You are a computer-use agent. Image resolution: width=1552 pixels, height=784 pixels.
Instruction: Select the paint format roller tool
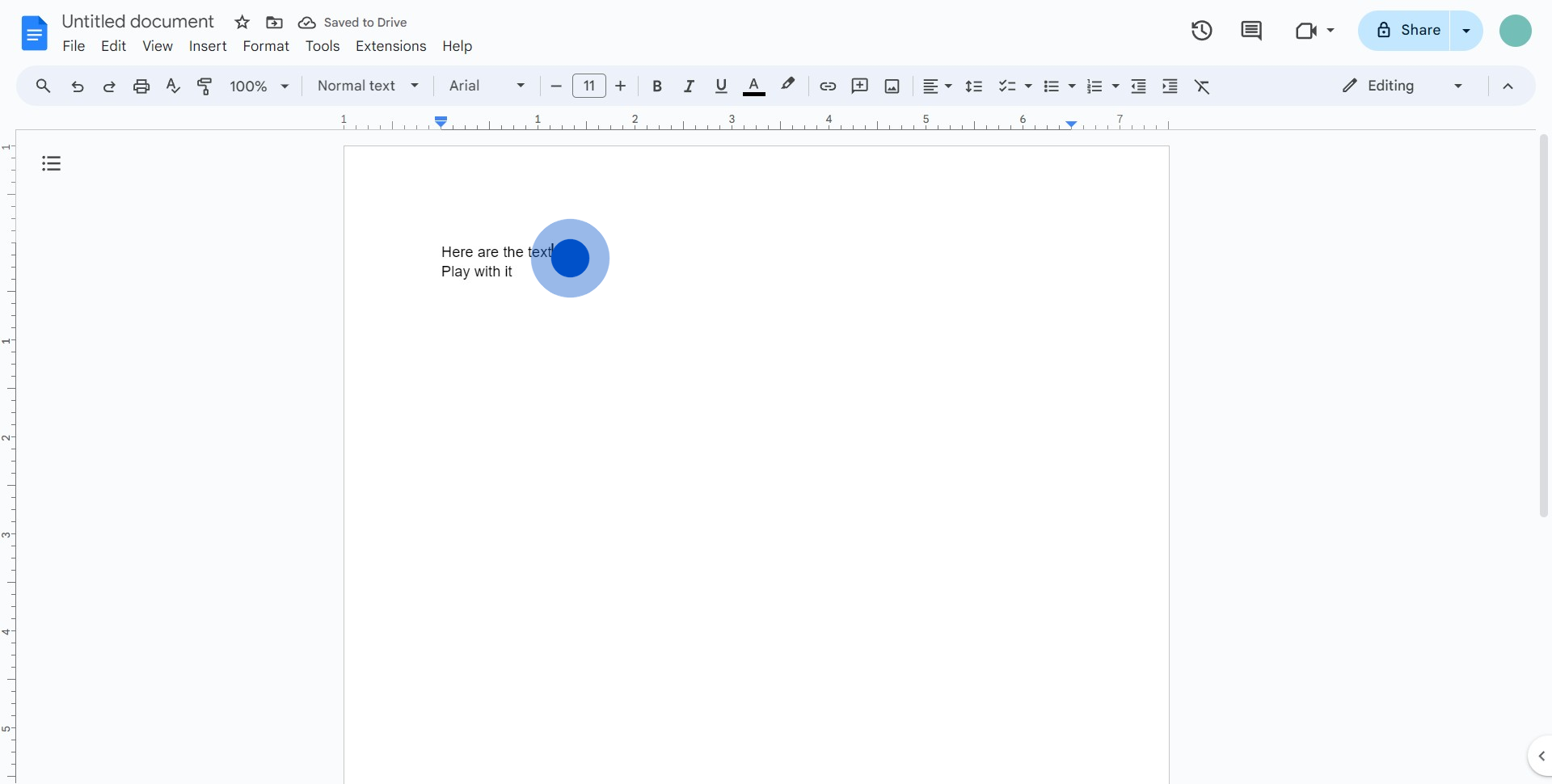pos(205,86)
